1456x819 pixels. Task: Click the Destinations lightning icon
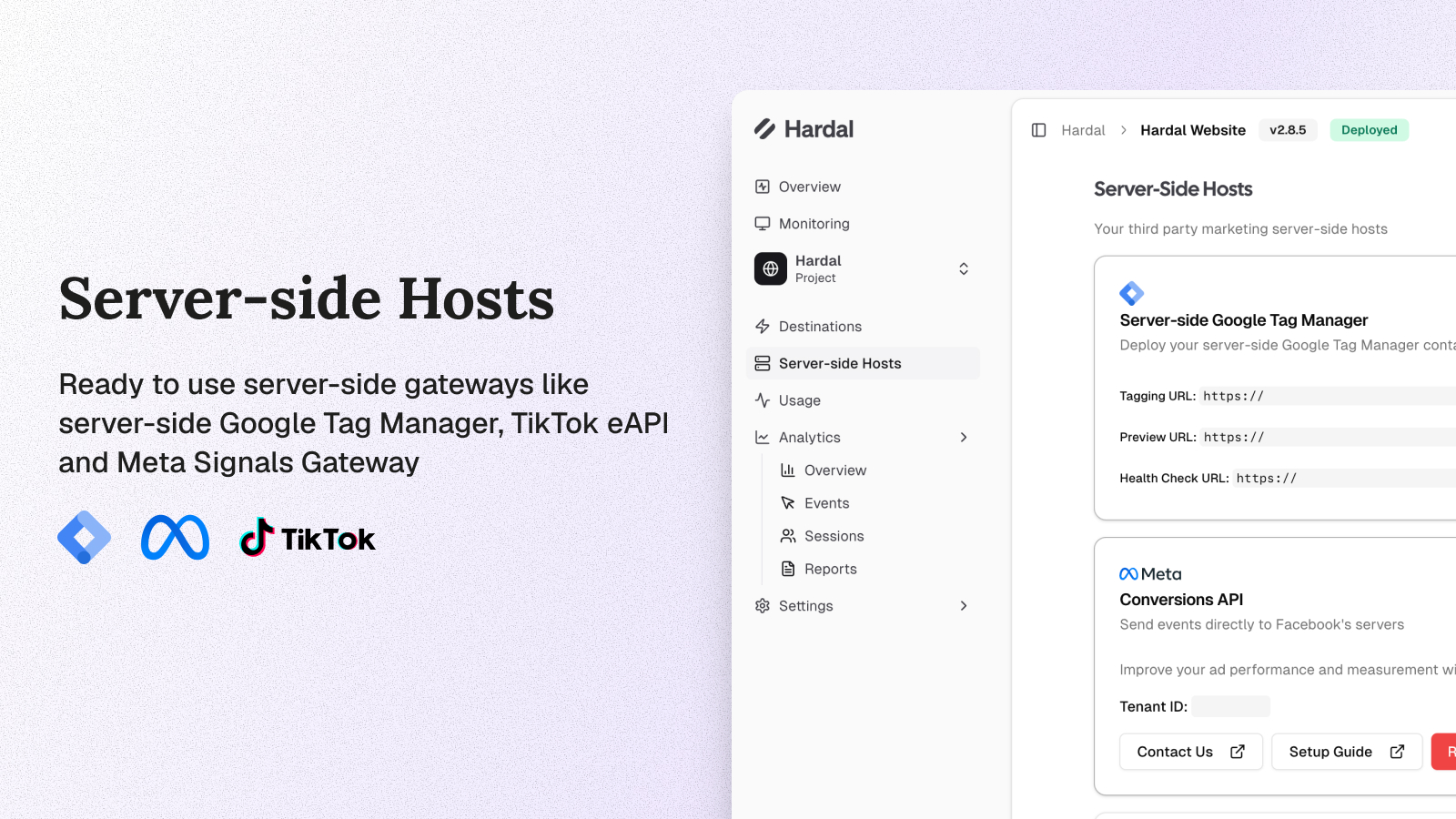(x=763, y=327)
